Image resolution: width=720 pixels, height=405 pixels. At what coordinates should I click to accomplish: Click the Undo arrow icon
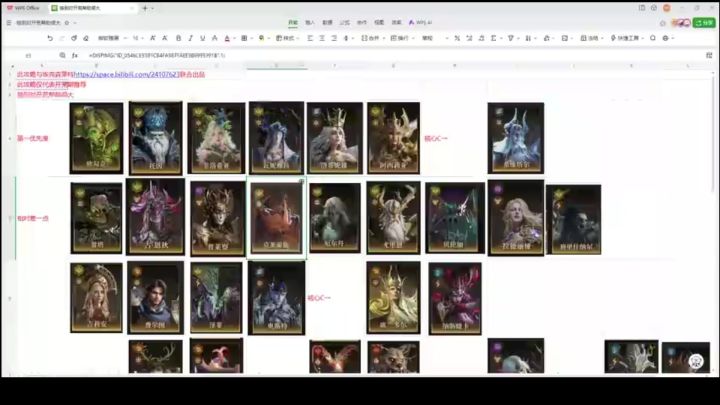coord(50,38)
